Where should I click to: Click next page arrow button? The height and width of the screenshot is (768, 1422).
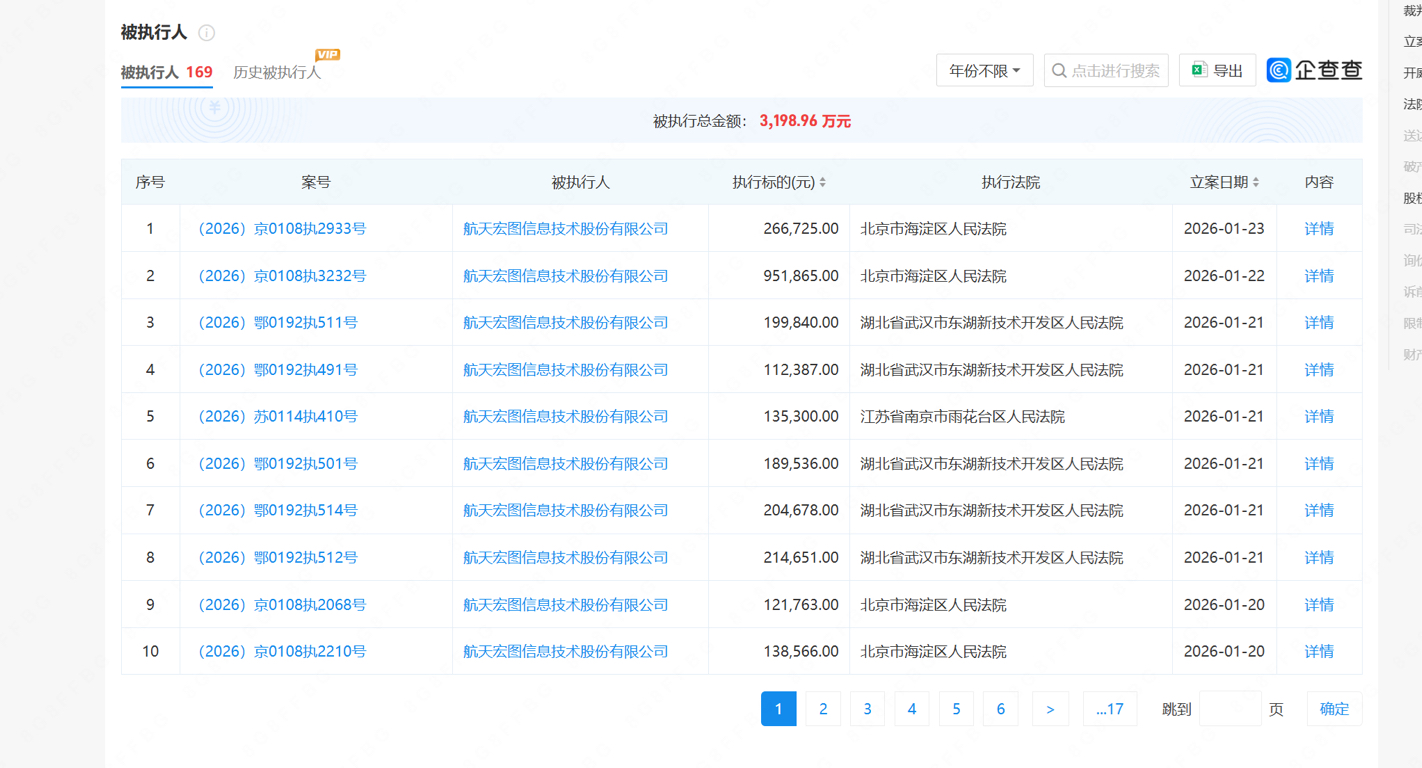pyautogui.click(x=1050, y=709)
